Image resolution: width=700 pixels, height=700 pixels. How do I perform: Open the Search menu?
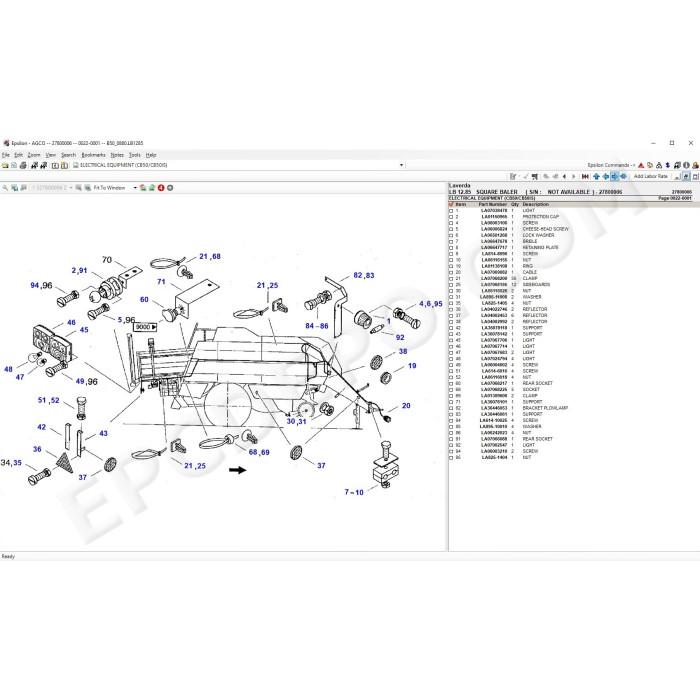tap(68, 155)
